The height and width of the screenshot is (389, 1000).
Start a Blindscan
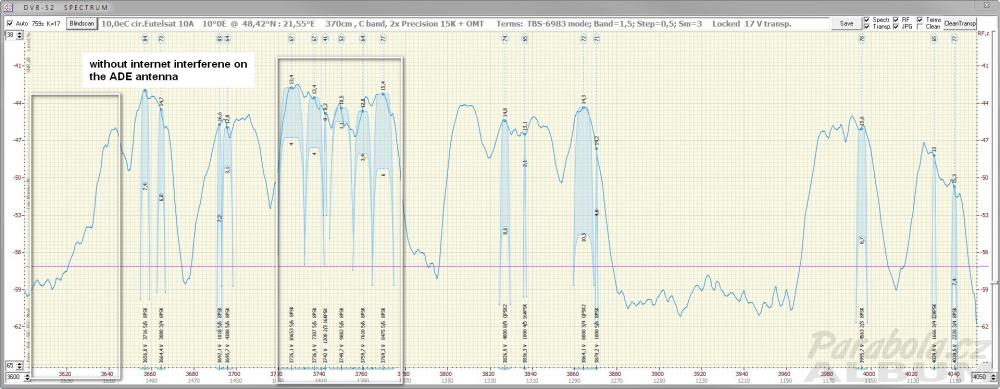point(82,24)
